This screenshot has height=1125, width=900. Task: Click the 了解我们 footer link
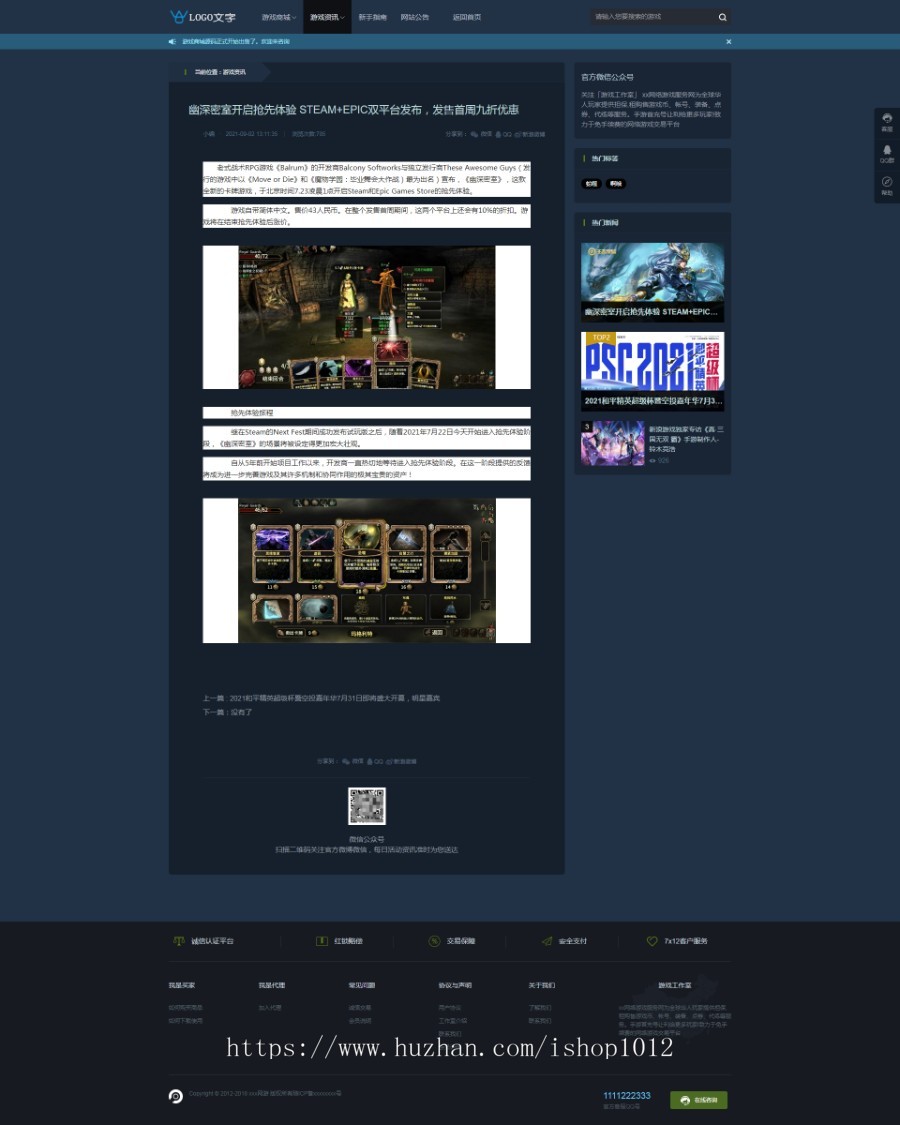(x=540, y=1007)
